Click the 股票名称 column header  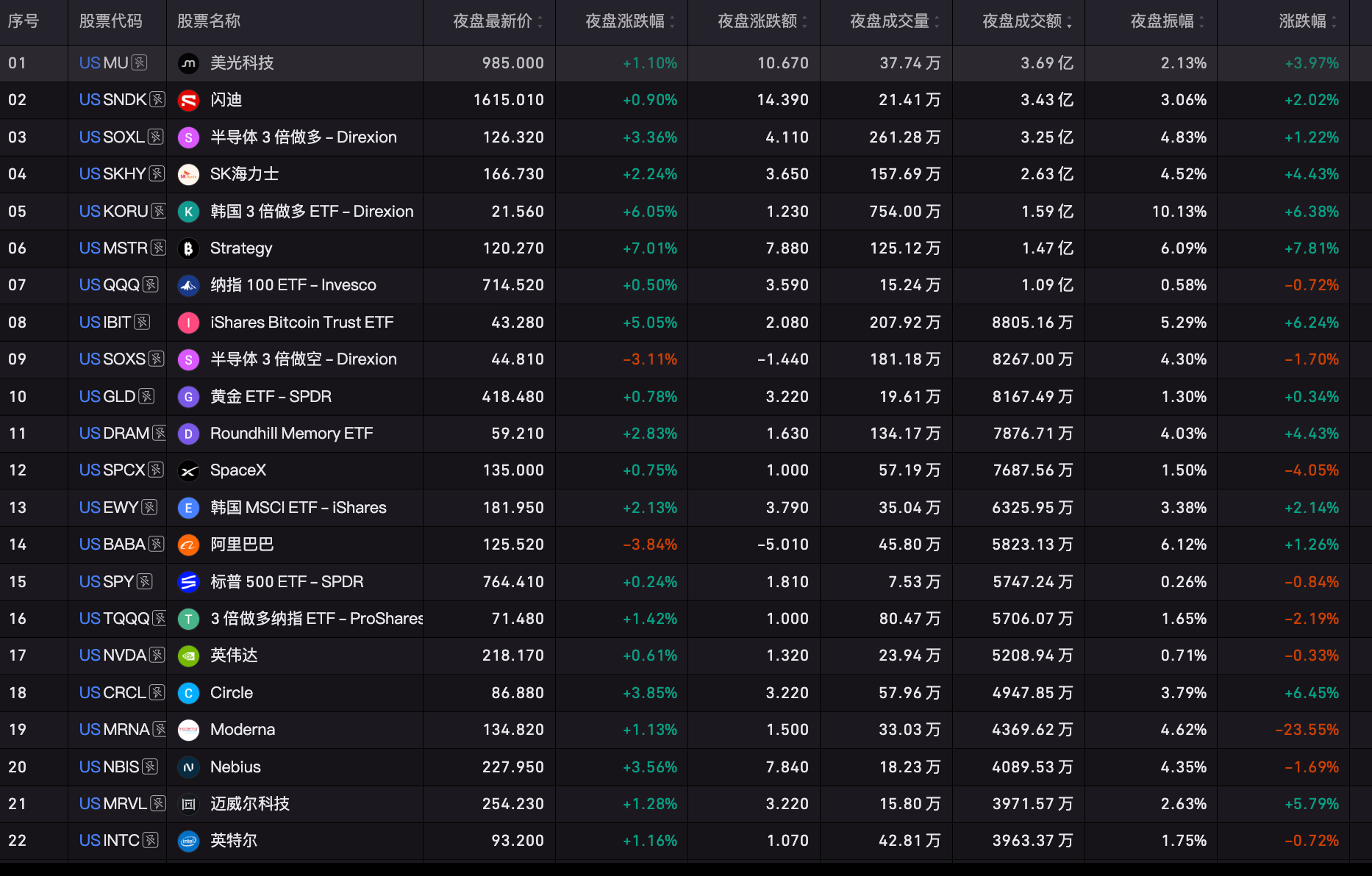pos(209,21)
